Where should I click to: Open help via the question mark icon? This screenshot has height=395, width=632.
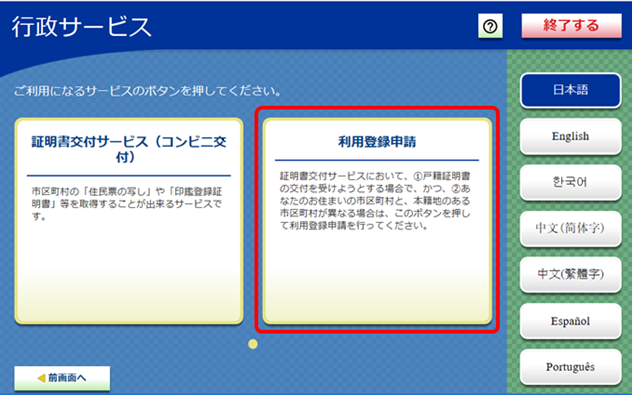(490, 27)
